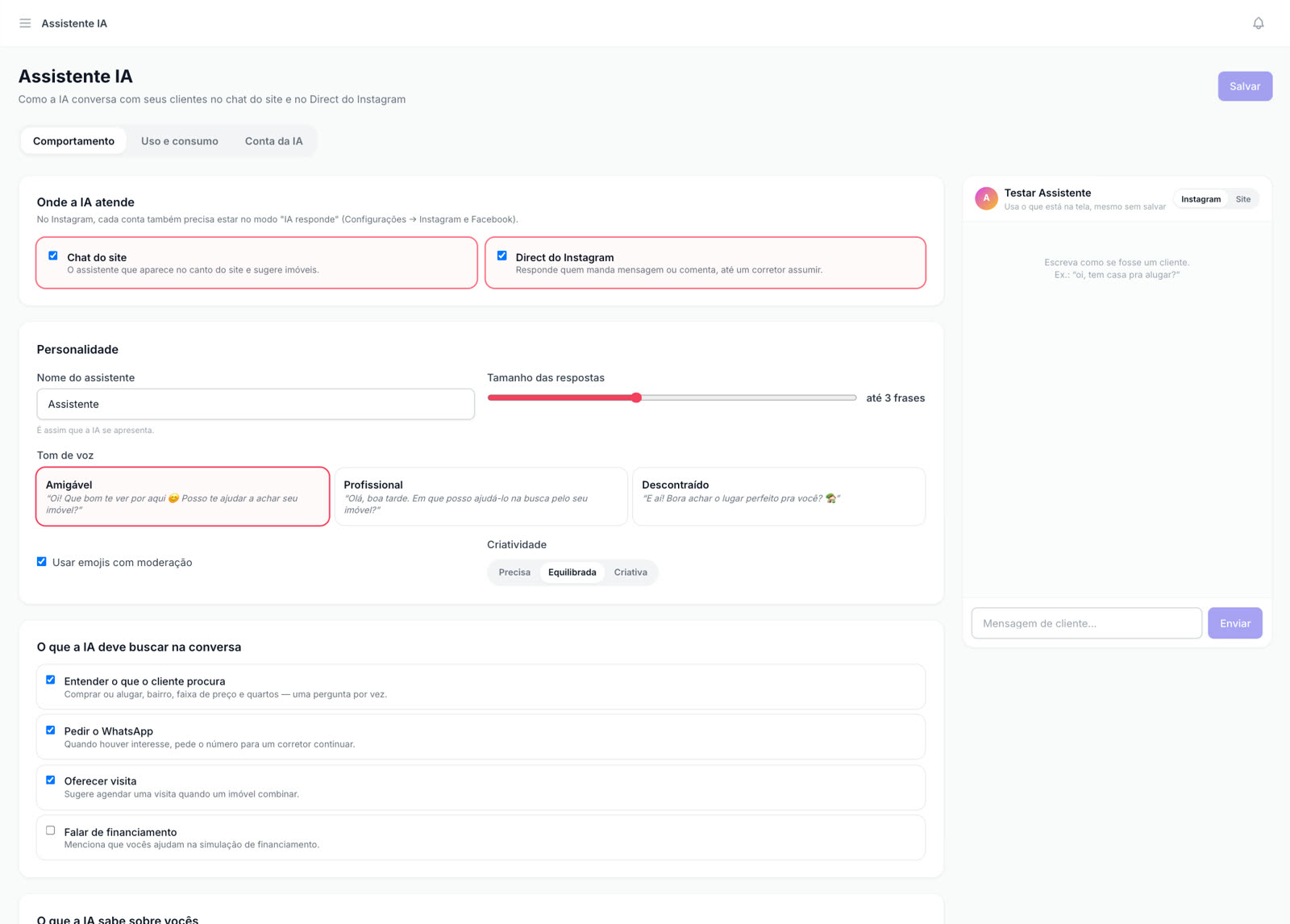This screenshot has height=924, width=1290.
Task: Set creativity to Equilibrada
Action: click(x=572, y=572)
